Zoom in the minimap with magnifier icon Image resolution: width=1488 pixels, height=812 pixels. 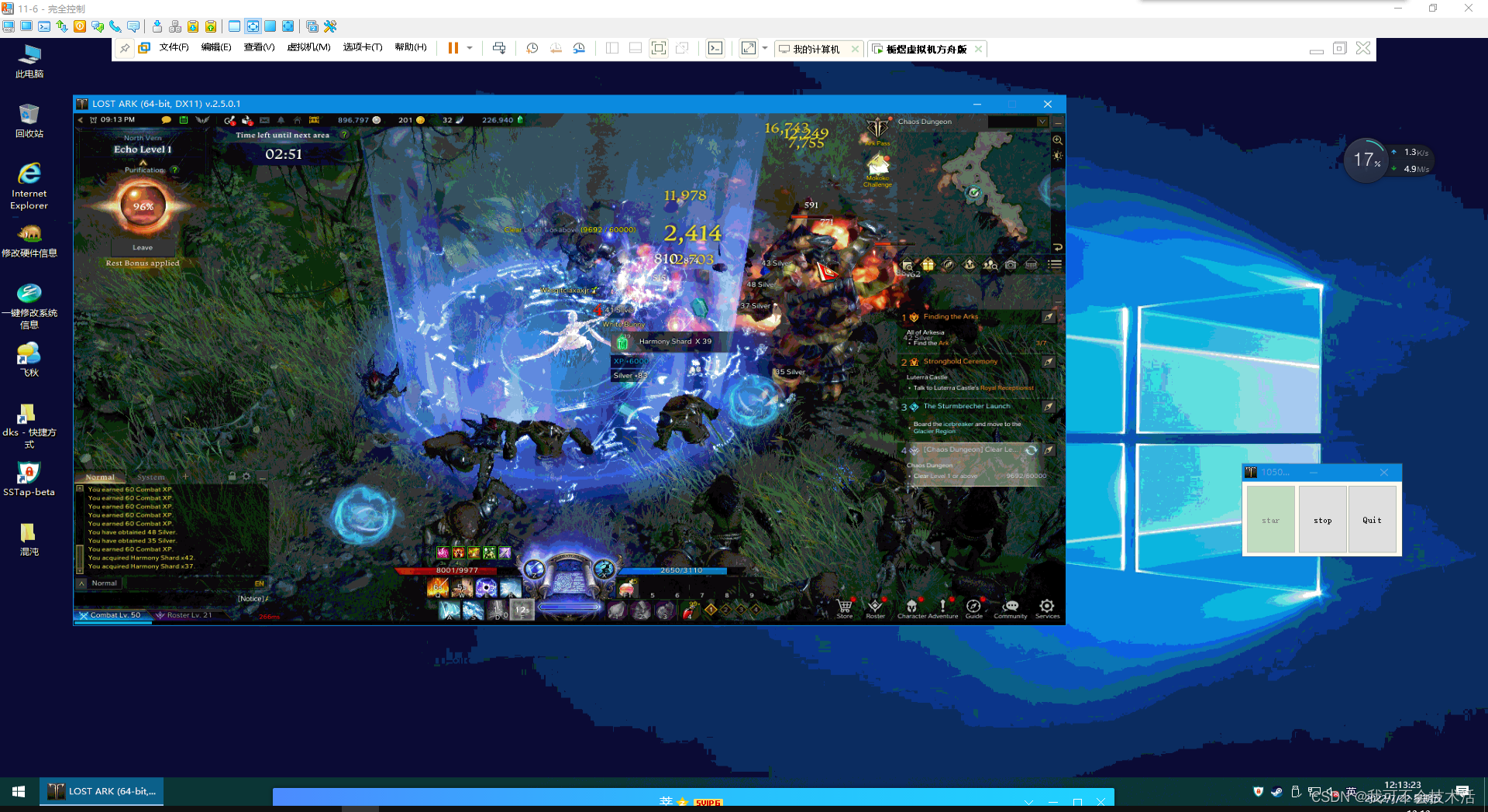(x=1057, y=140)
